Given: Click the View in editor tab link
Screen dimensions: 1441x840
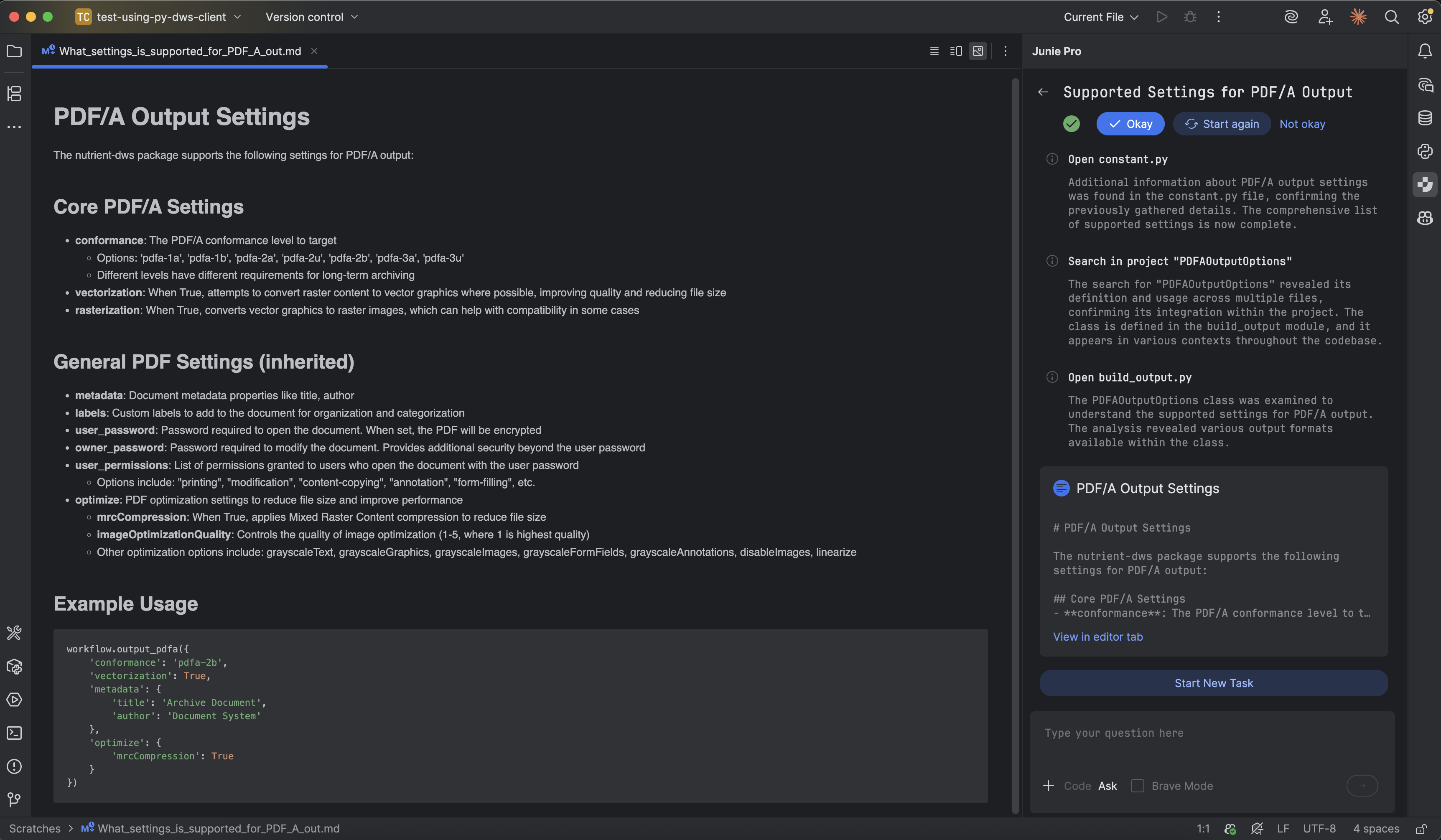Looking at the screenshot, I should coord(1097,636).
